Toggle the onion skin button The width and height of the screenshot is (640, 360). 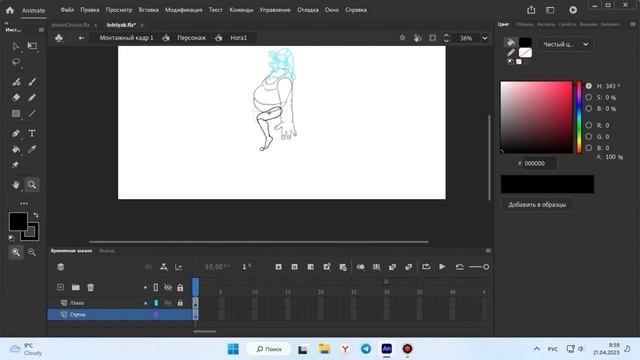point(360,267)
